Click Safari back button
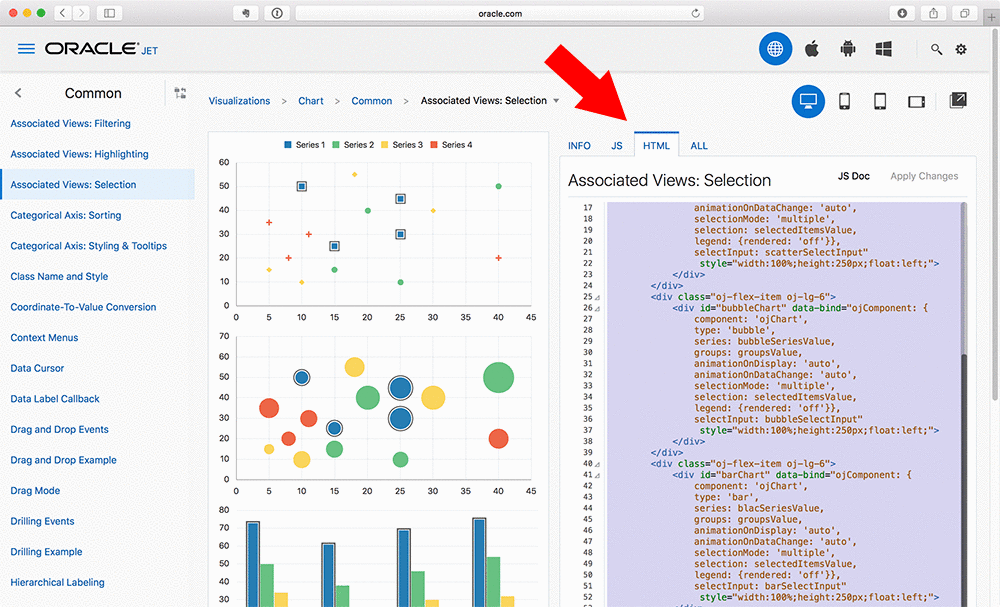Screen dimensions: 1000x607 click(x=62, y=13)
